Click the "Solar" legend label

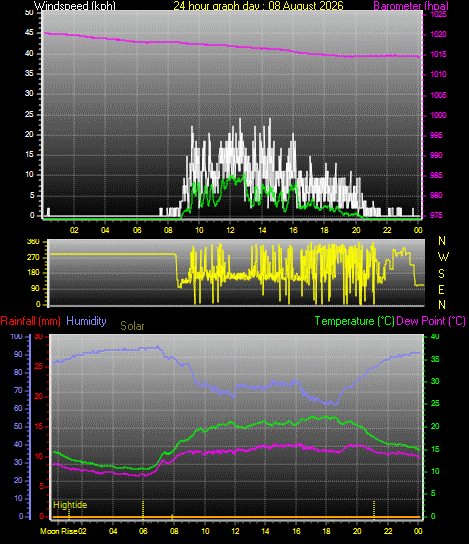tap(132, 326)
